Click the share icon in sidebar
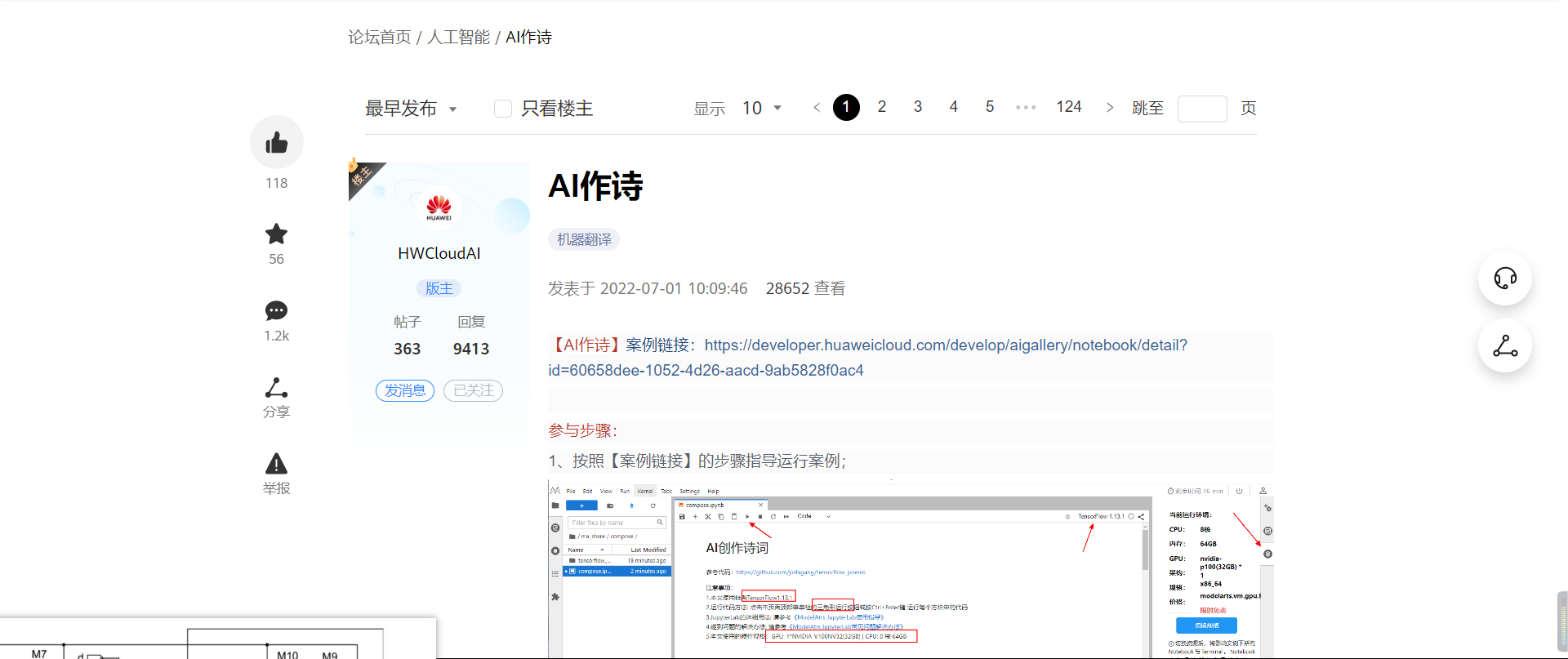 tap(277, 387)
